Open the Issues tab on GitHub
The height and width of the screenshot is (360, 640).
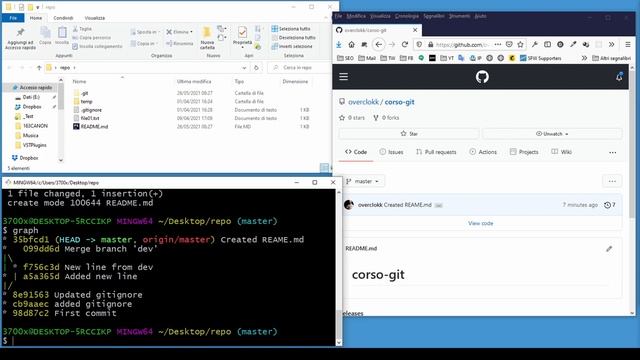click(x=391, y=152)
